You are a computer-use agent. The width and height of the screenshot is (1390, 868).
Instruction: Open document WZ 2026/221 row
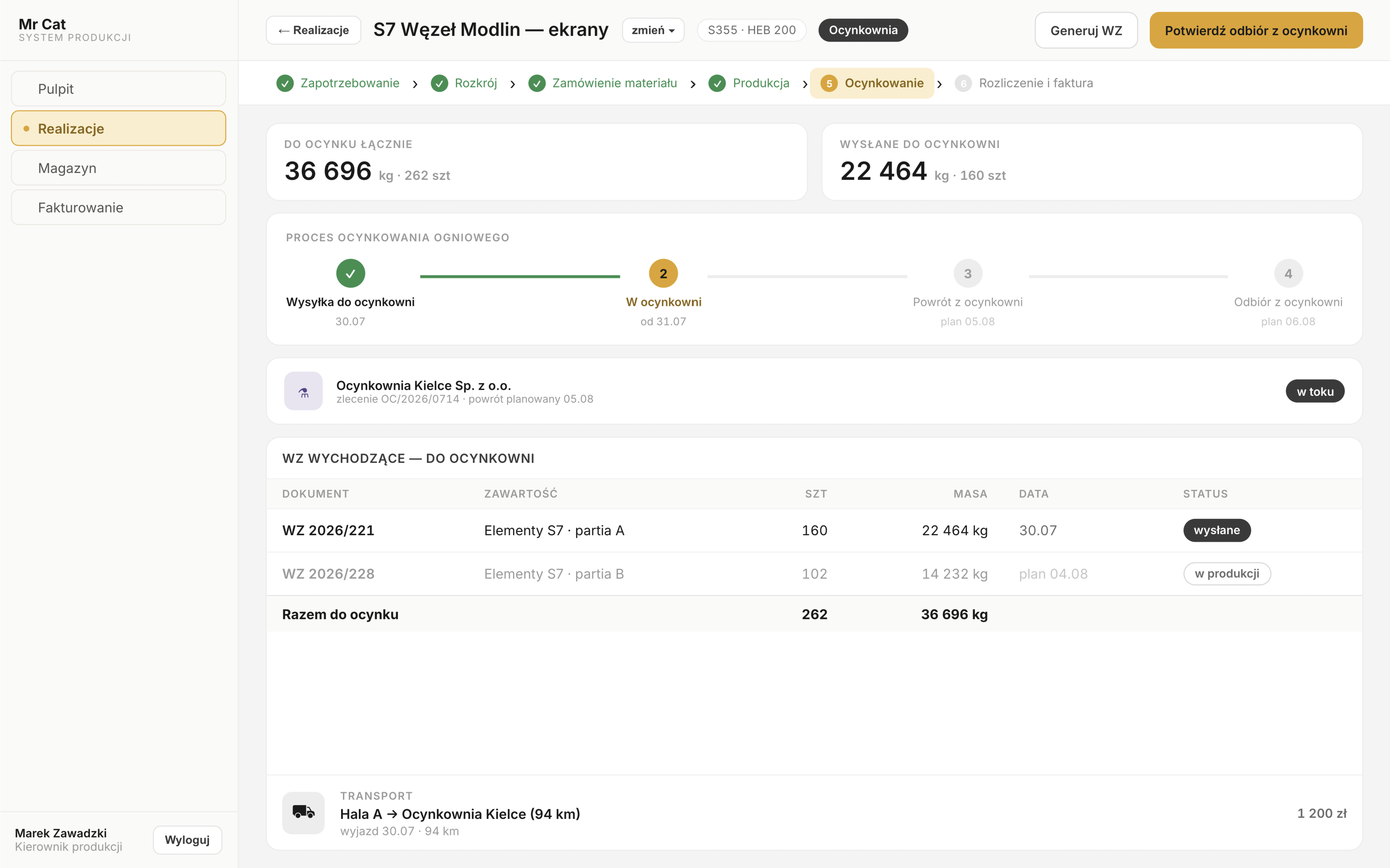click(814, 531)
